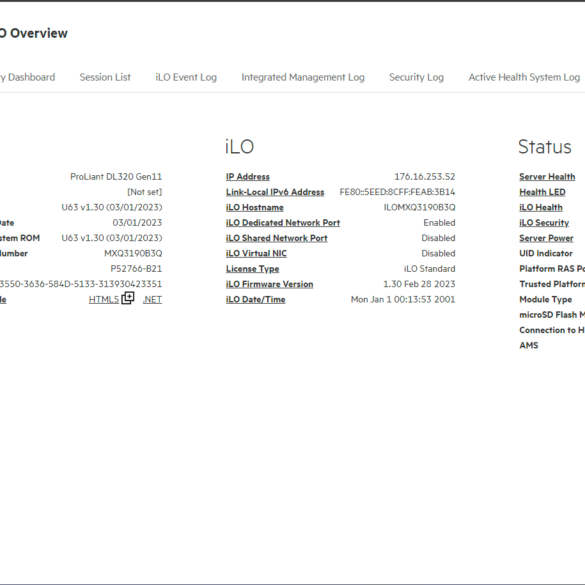Open Active Health System Log tab
This screenshot has width=585, height=585.
pos(524,77)
